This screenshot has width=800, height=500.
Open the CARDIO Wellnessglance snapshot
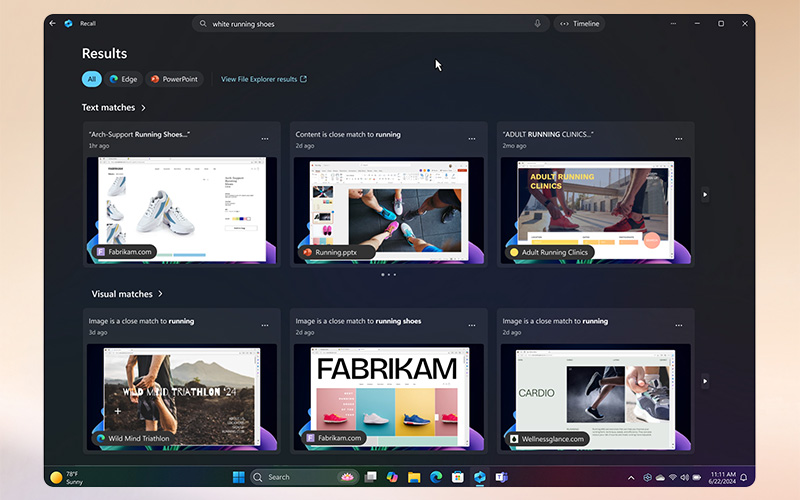tap(595, 397)
